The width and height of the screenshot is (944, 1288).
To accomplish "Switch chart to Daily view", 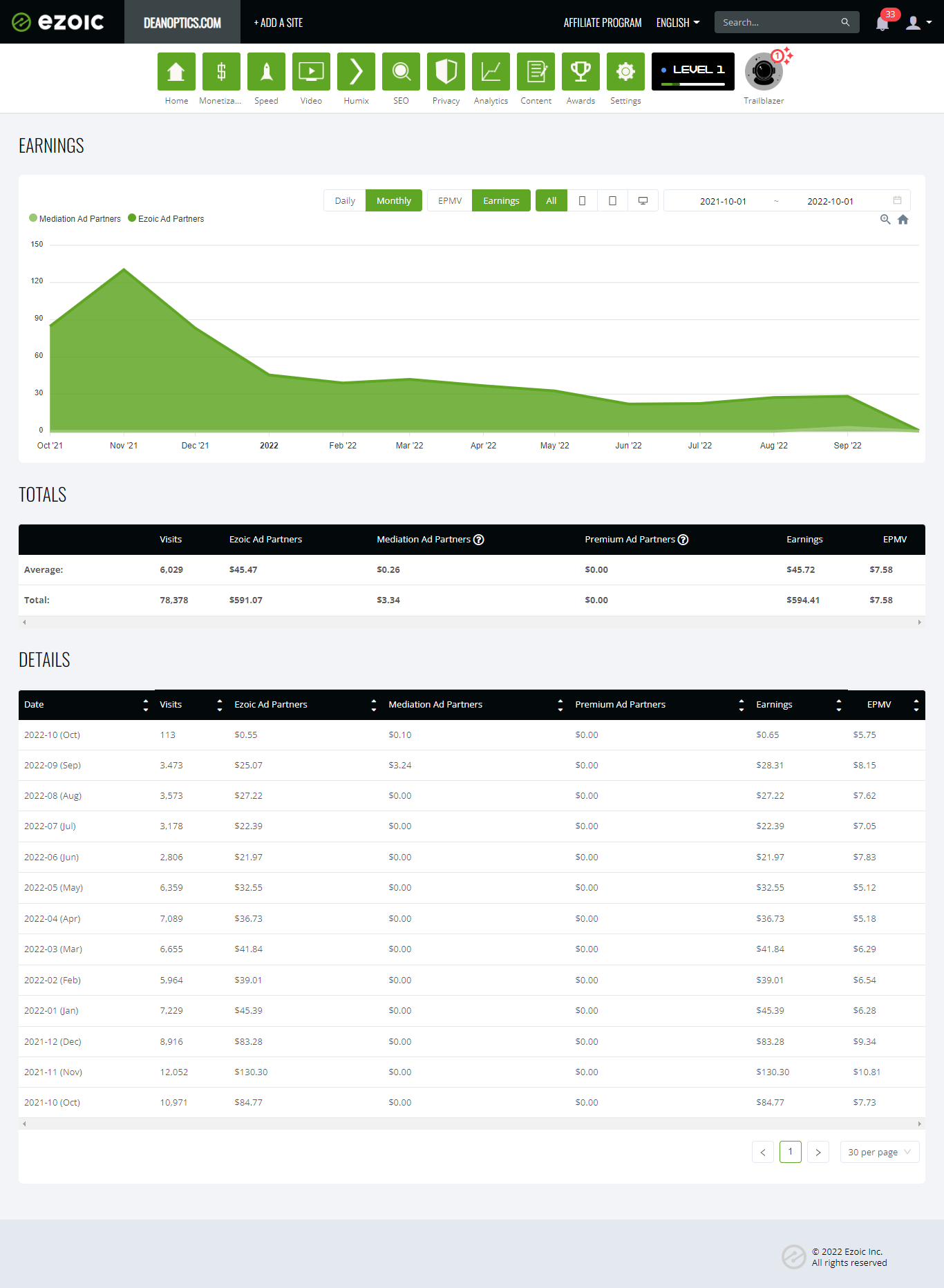I will pos(345,200).
